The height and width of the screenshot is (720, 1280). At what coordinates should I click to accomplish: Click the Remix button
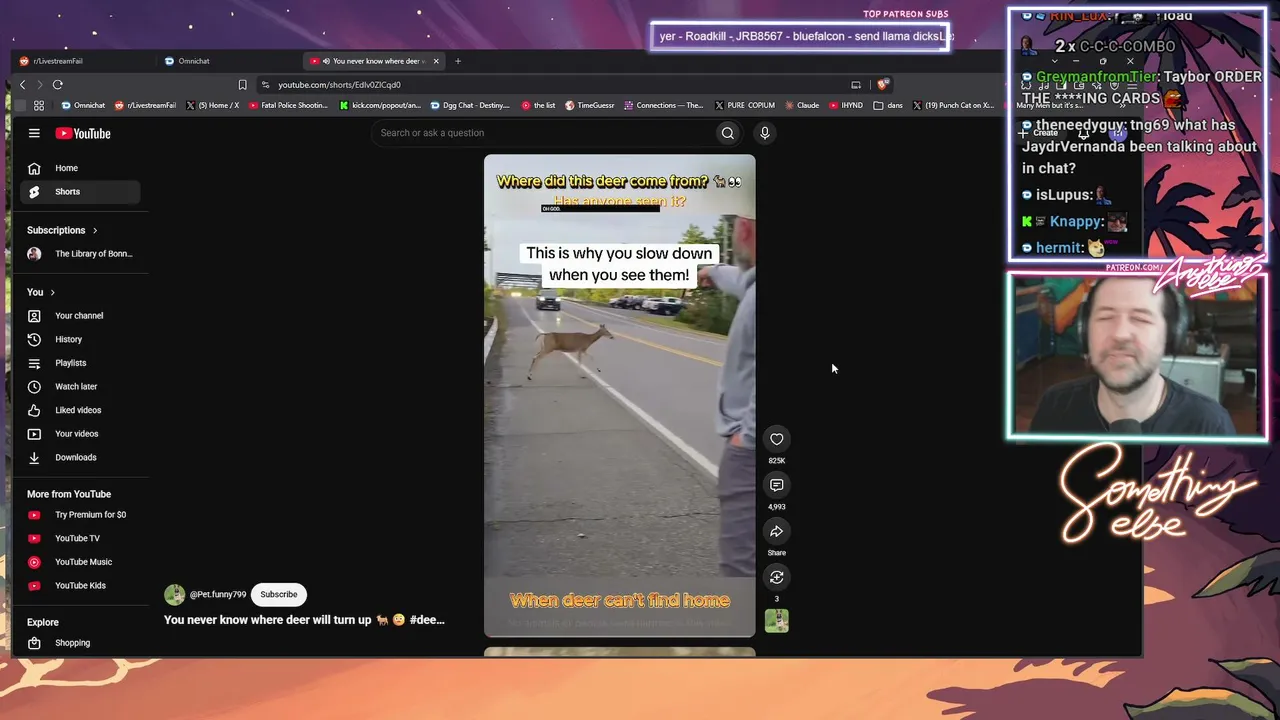(x=777, y=577)
